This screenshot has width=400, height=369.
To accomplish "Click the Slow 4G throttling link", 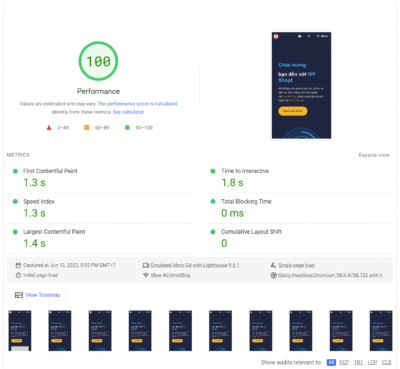I will point(170,275).
